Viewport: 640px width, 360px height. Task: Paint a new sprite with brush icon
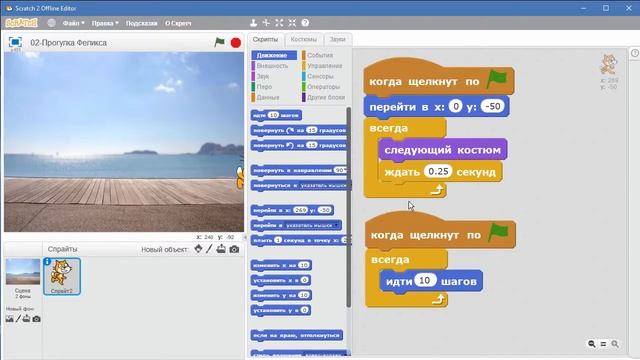pyautogui.click(x=209, y=249)
